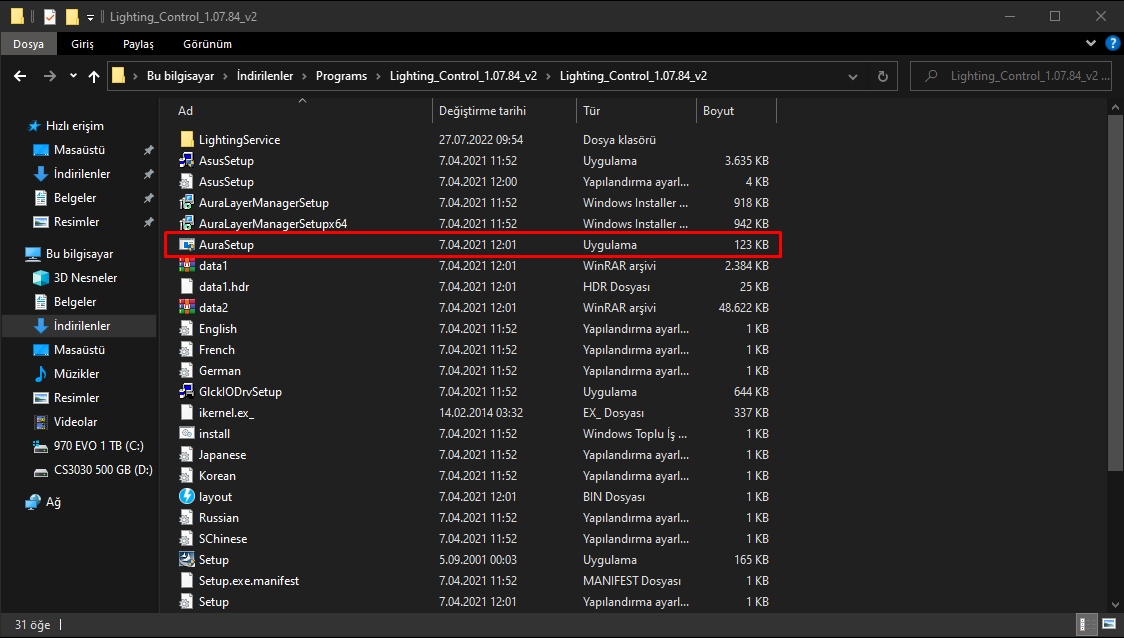Select the Setup application icon dated 2001
Image resolution: width=1124 pixels, height=638 pixels.
[186, 559]
